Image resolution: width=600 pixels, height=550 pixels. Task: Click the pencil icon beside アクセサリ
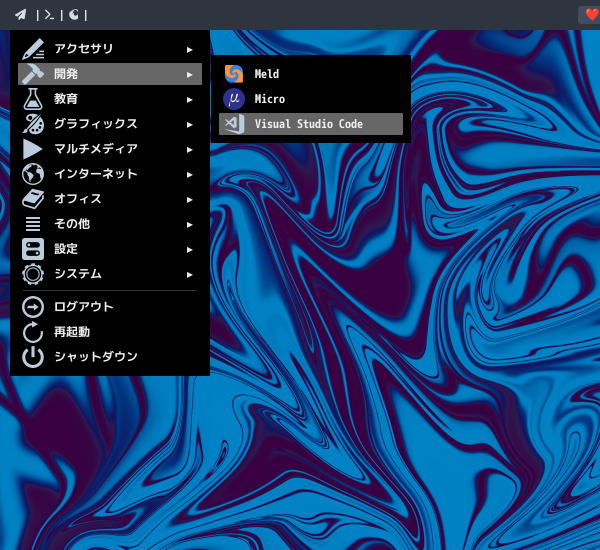33,49
